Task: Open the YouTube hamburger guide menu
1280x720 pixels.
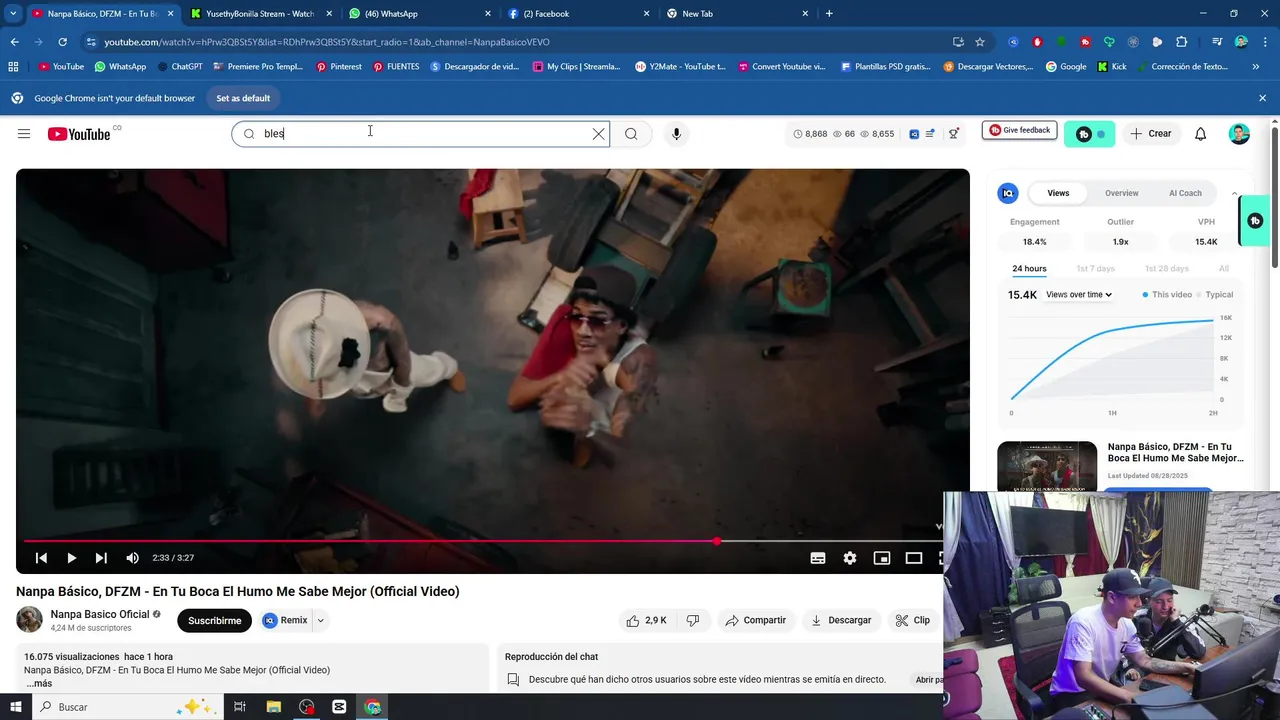Action: click(24, 134)
